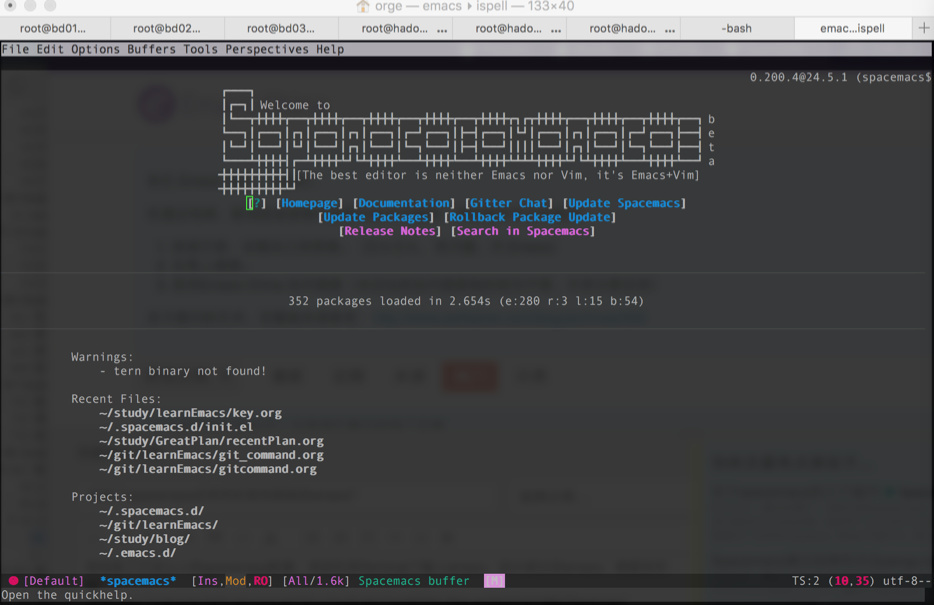Open project ~/study/blog/
Image resolution: width=934 pixels, height=605 pixels.
(x=145, y=539)
